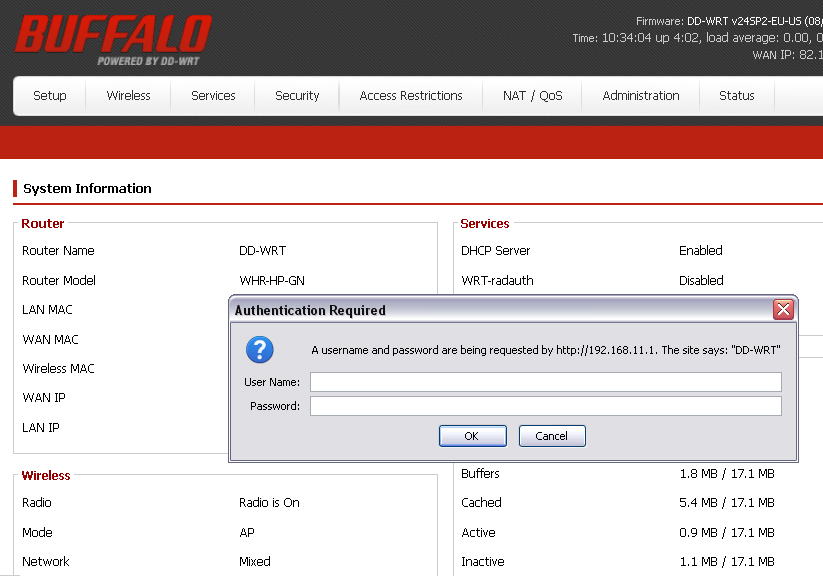Click the WAN IP label in Router section
823x576 pixels.
(44, 397)
